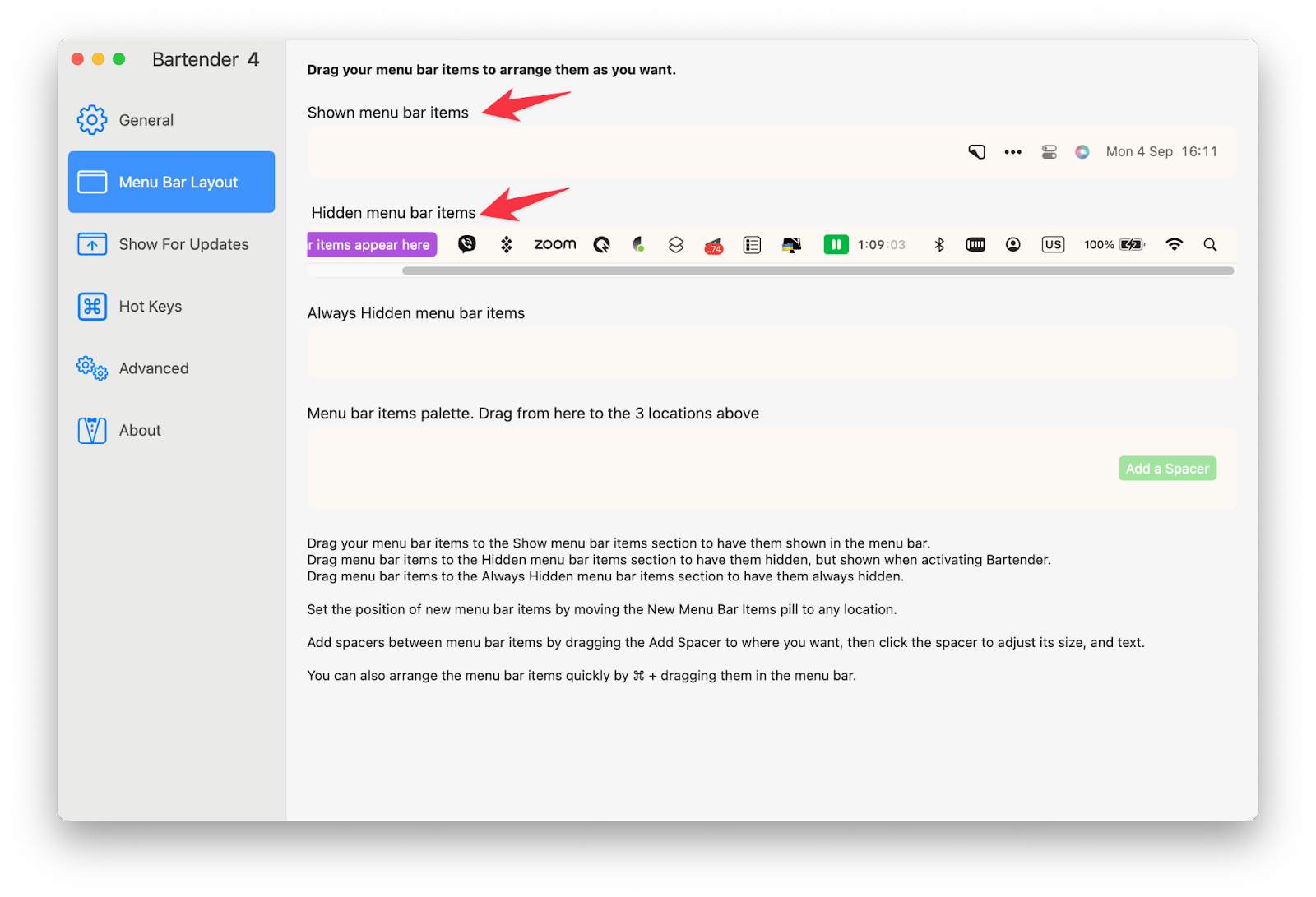Click the 'Bartender 4' window title

(x=206, y=59)
